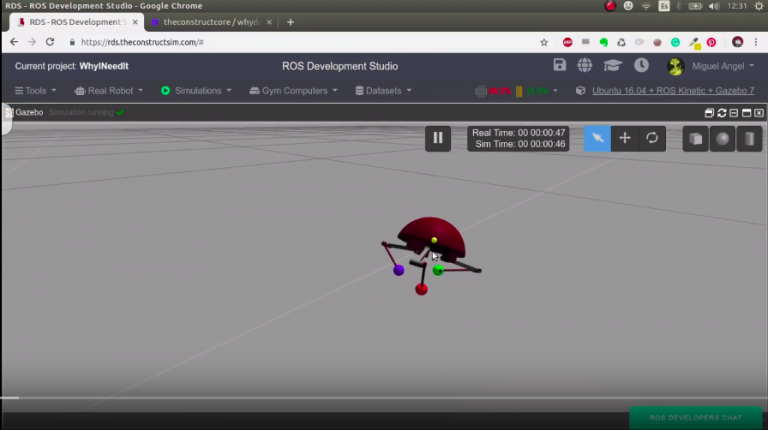The image size is (768, 430).
Task: Go back in browser history
Action: [14, 42]
